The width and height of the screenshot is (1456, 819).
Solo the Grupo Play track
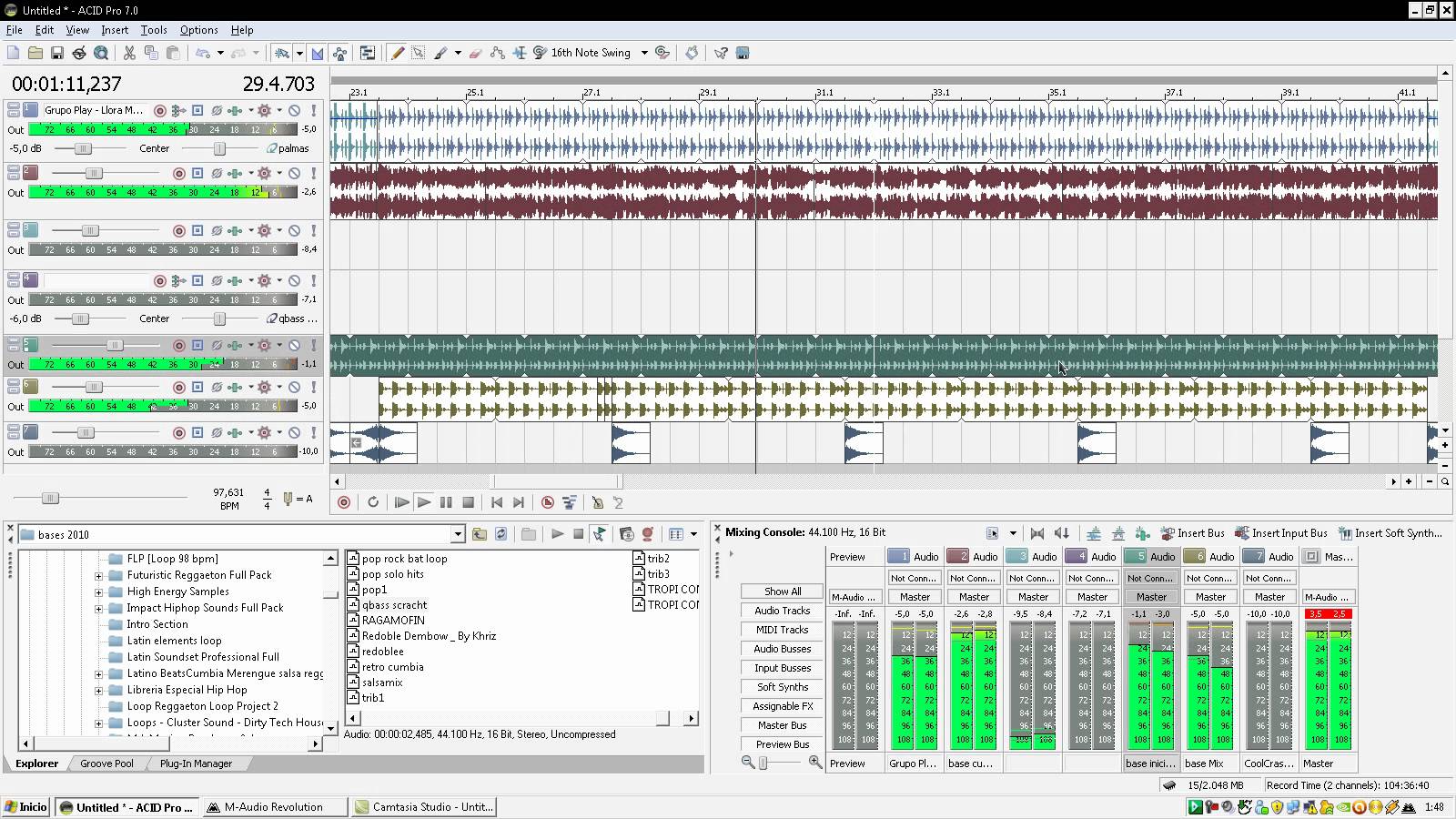(313, 110)
